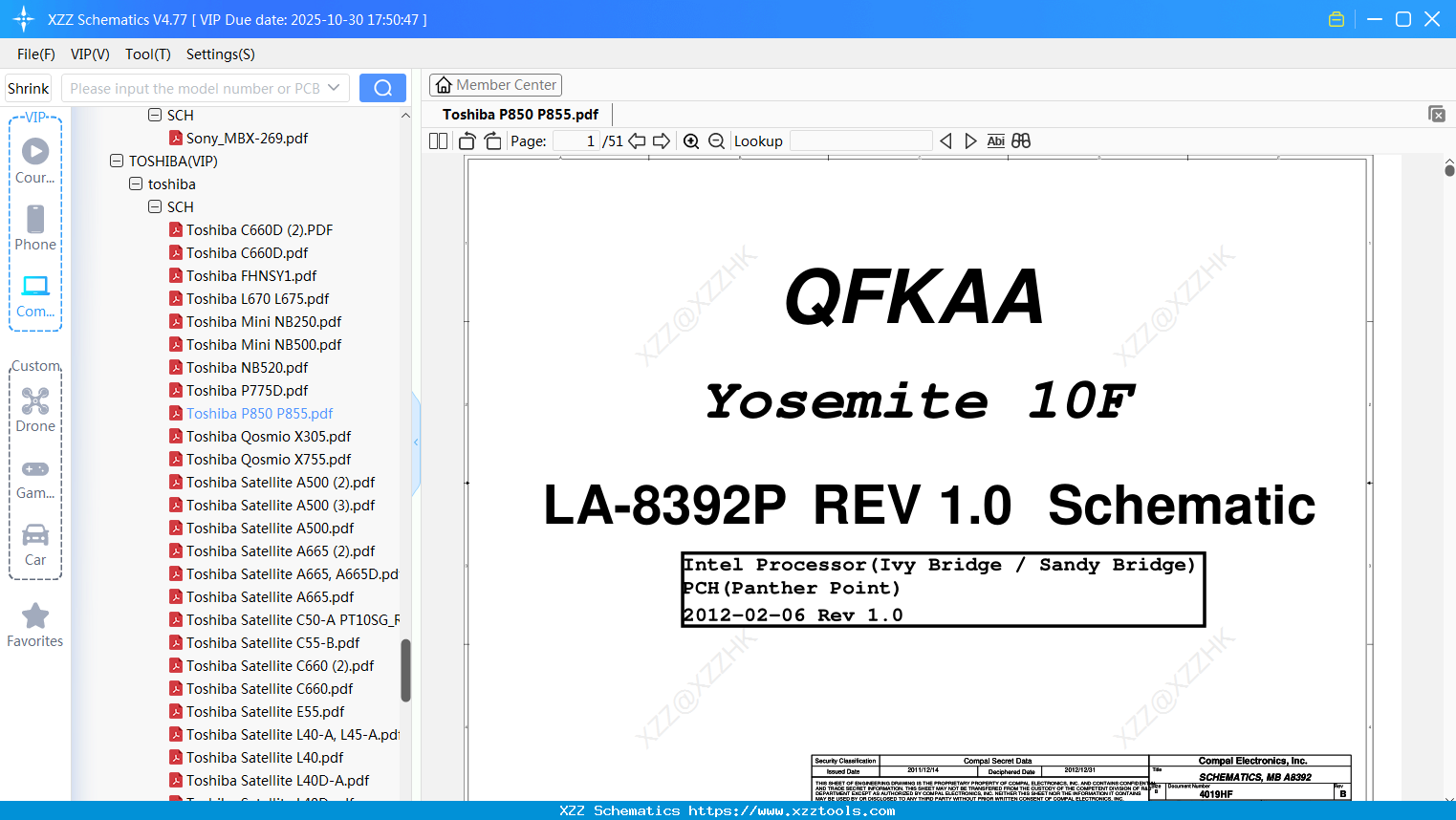This screenshot has height=820, width=1456.
Task: Open Toshiba L670 L675.pdf
Action: (x=257, y=299)
